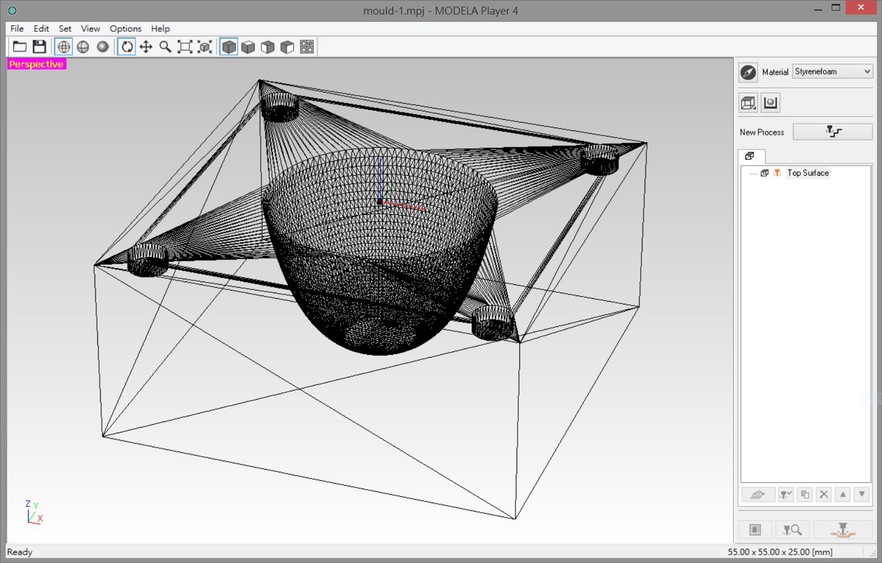
Task: Open the File menu
Action: (x=17, y=28)
